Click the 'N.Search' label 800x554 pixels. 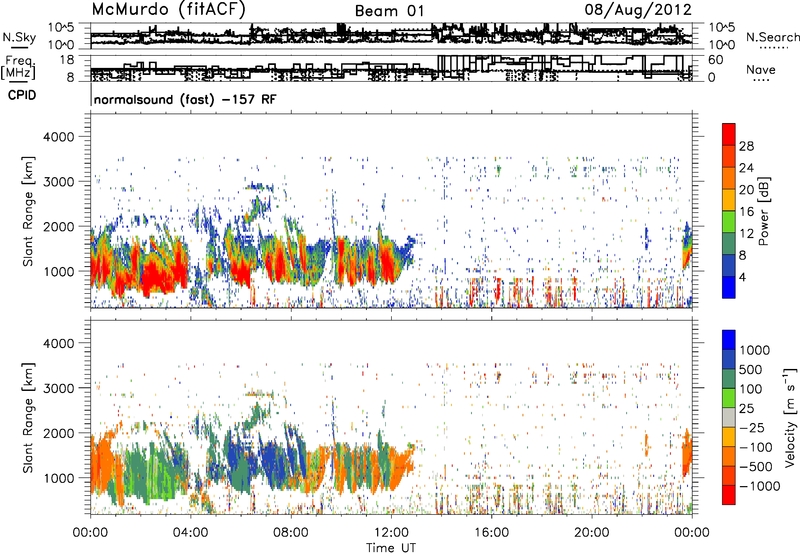(772, 37)
